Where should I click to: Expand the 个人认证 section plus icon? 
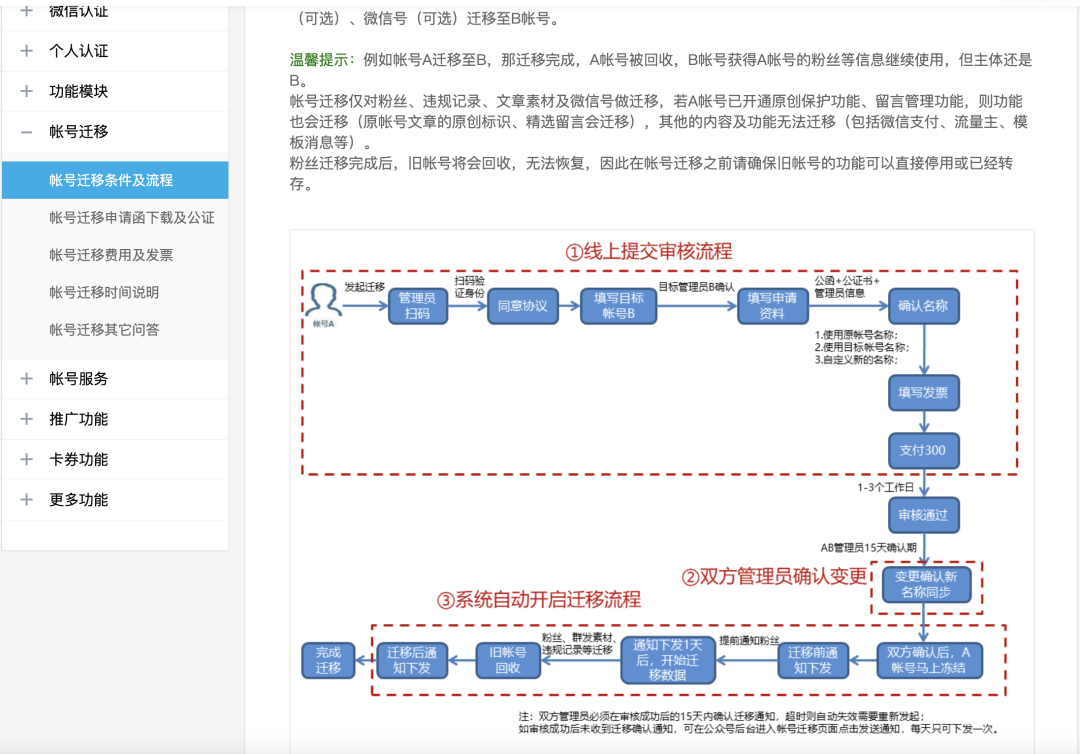coord(27,51)
